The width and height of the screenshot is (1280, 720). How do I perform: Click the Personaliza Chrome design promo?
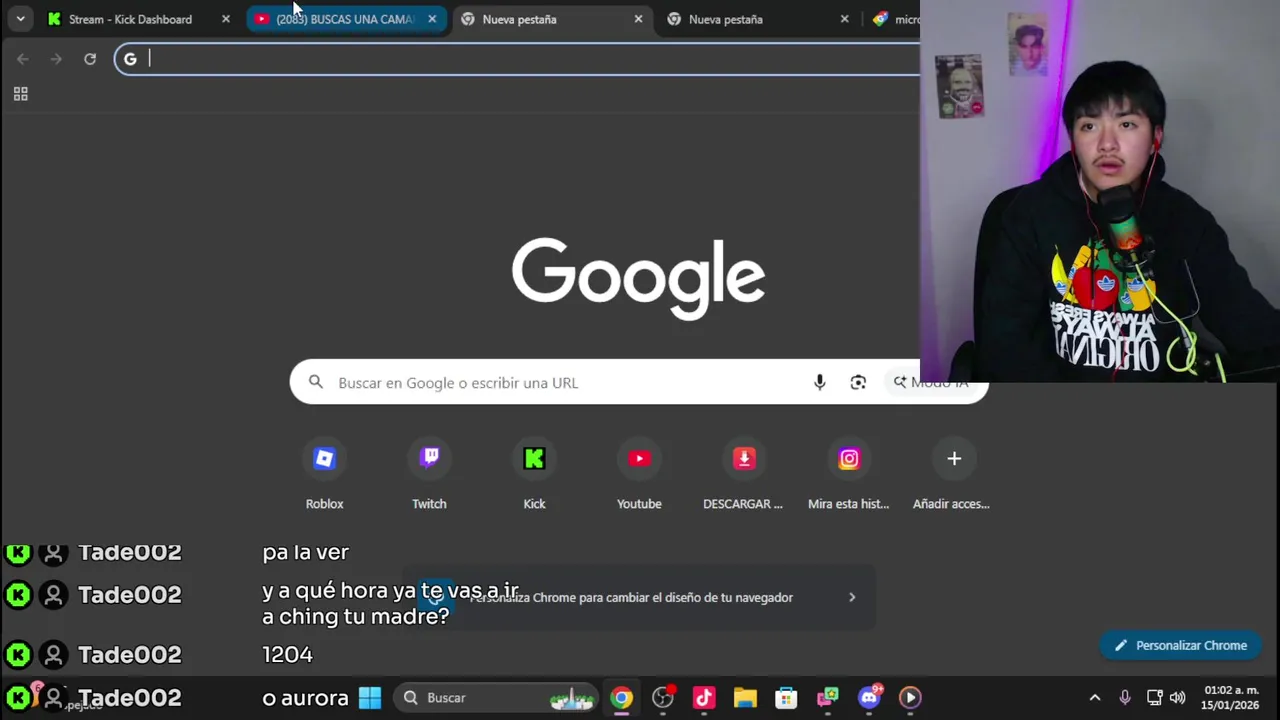[640, 597]
